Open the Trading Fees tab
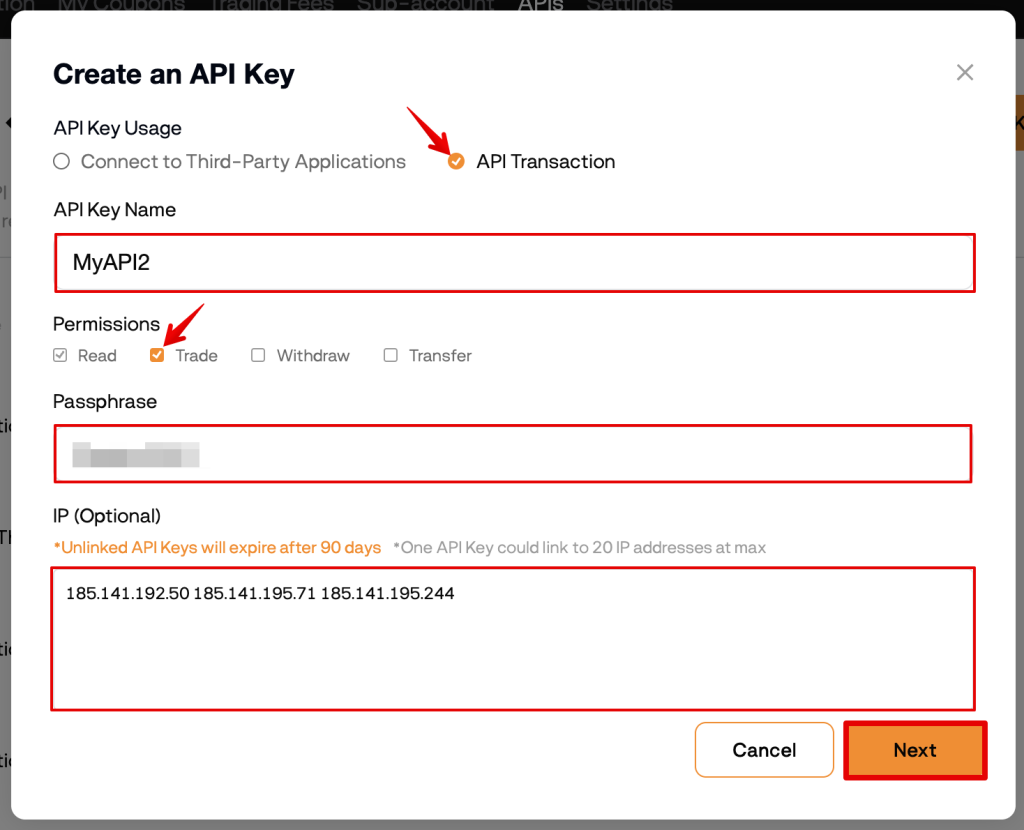This screenshot has width=1024, height=830. tap(272, 5)
